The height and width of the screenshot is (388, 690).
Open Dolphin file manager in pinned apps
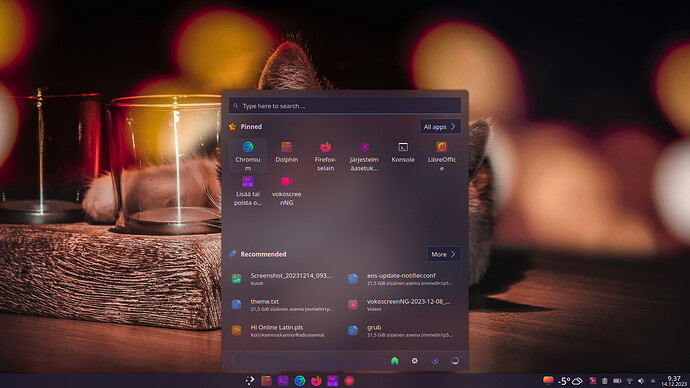point(286,152)
